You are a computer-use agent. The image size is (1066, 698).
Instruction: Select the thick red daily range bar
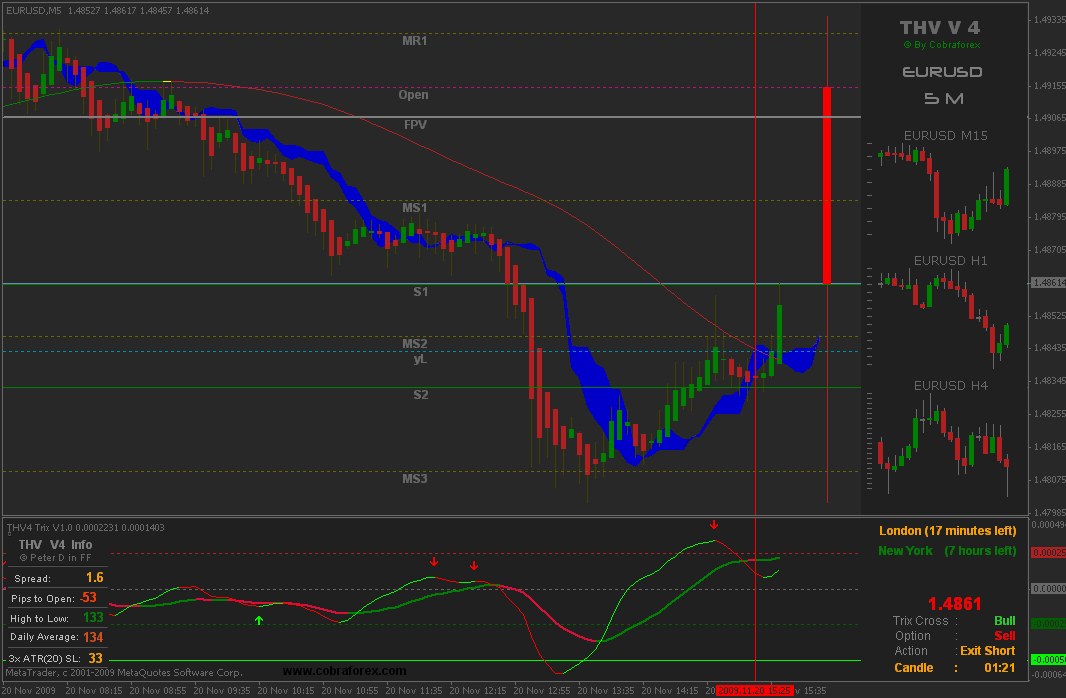point(827,185)
